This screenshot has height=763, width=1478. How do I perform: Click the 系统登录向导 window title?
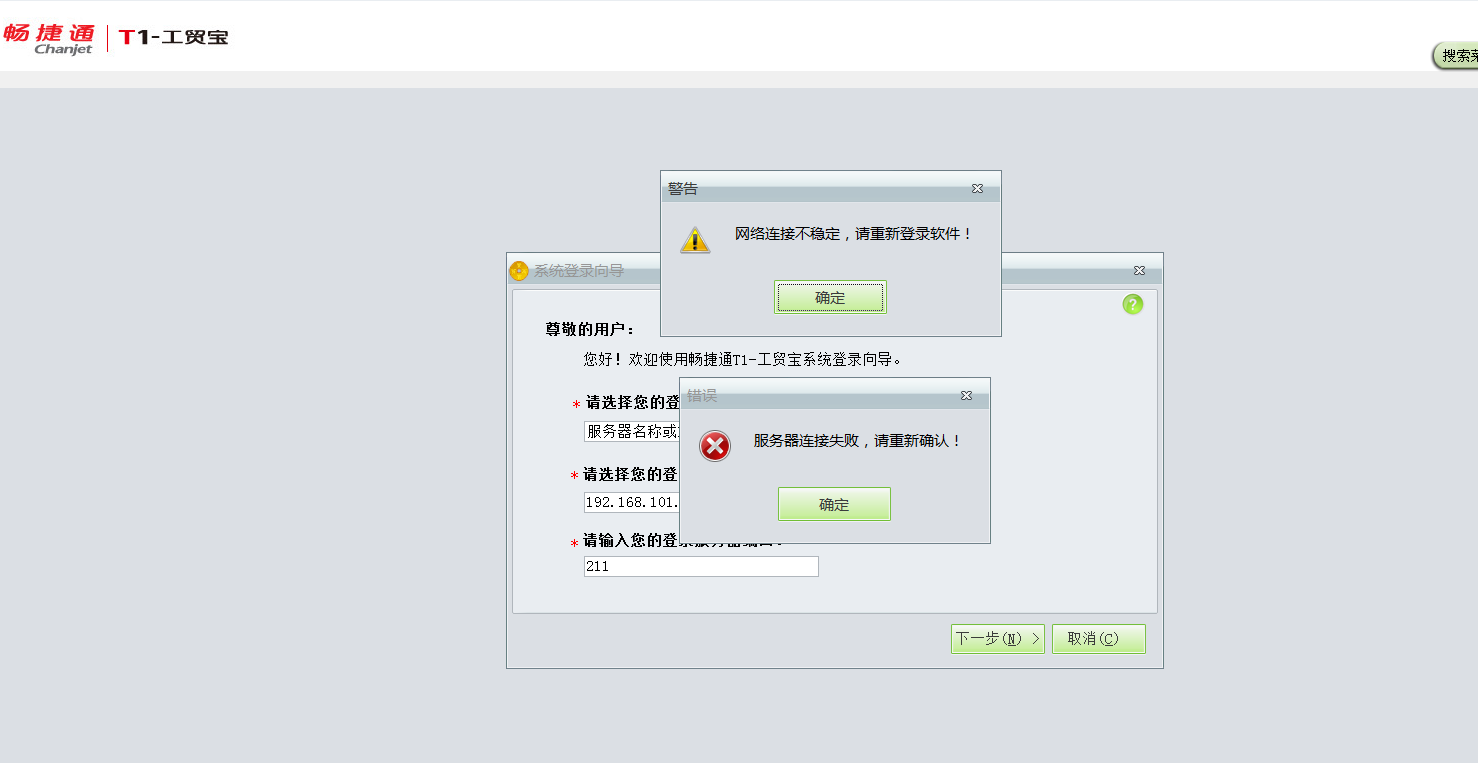coord(579,270)
